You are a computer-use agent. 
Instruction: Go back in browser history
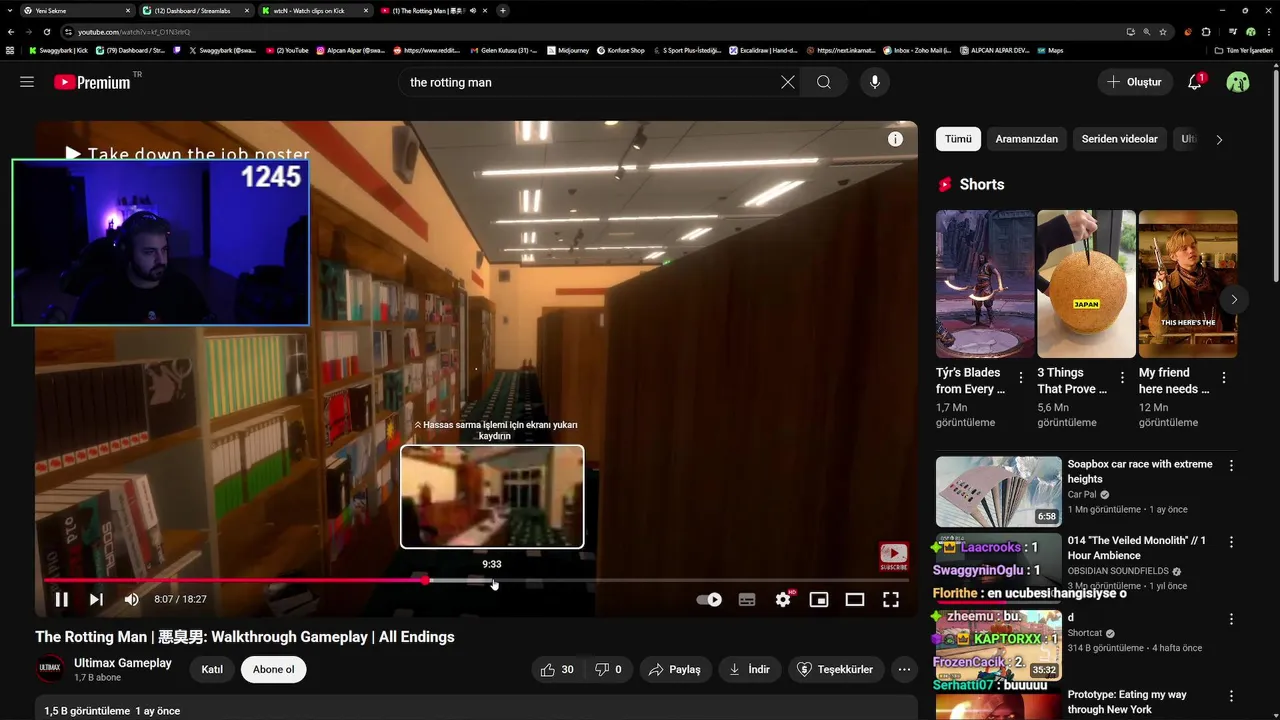(x=11, y=32)
